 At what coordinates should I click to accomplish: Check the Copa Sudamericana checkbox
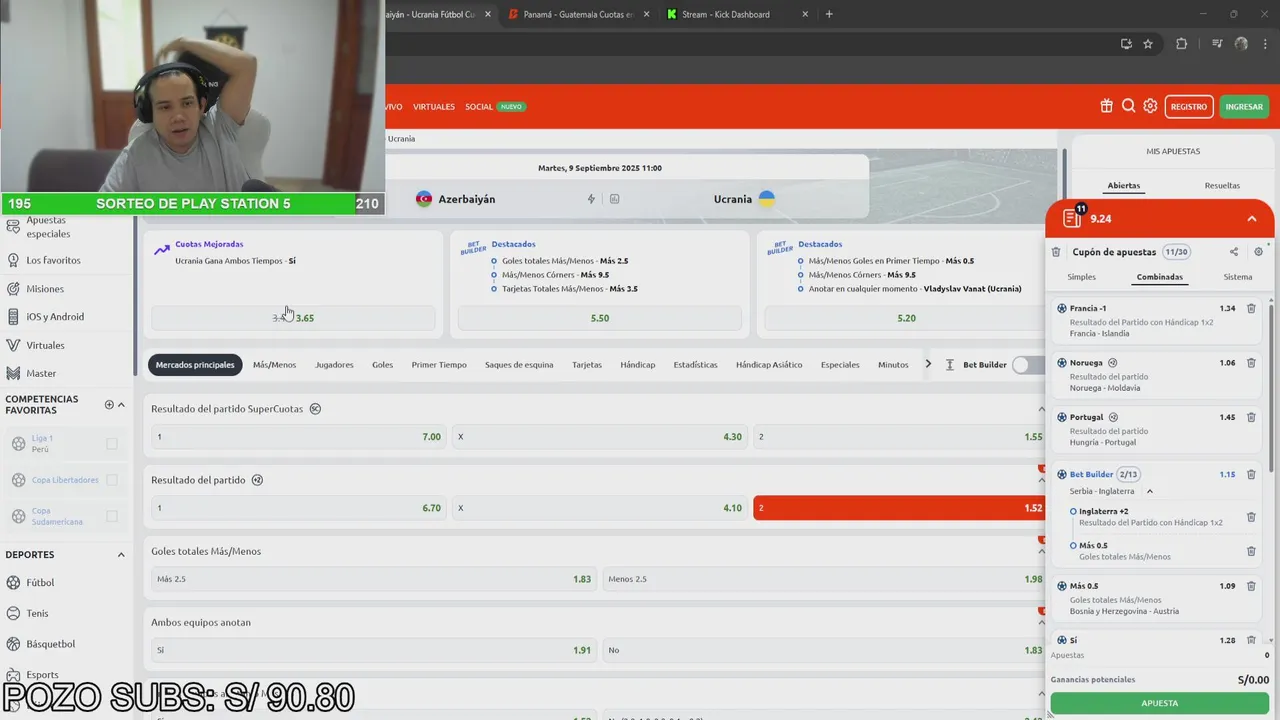click(112, 516)
